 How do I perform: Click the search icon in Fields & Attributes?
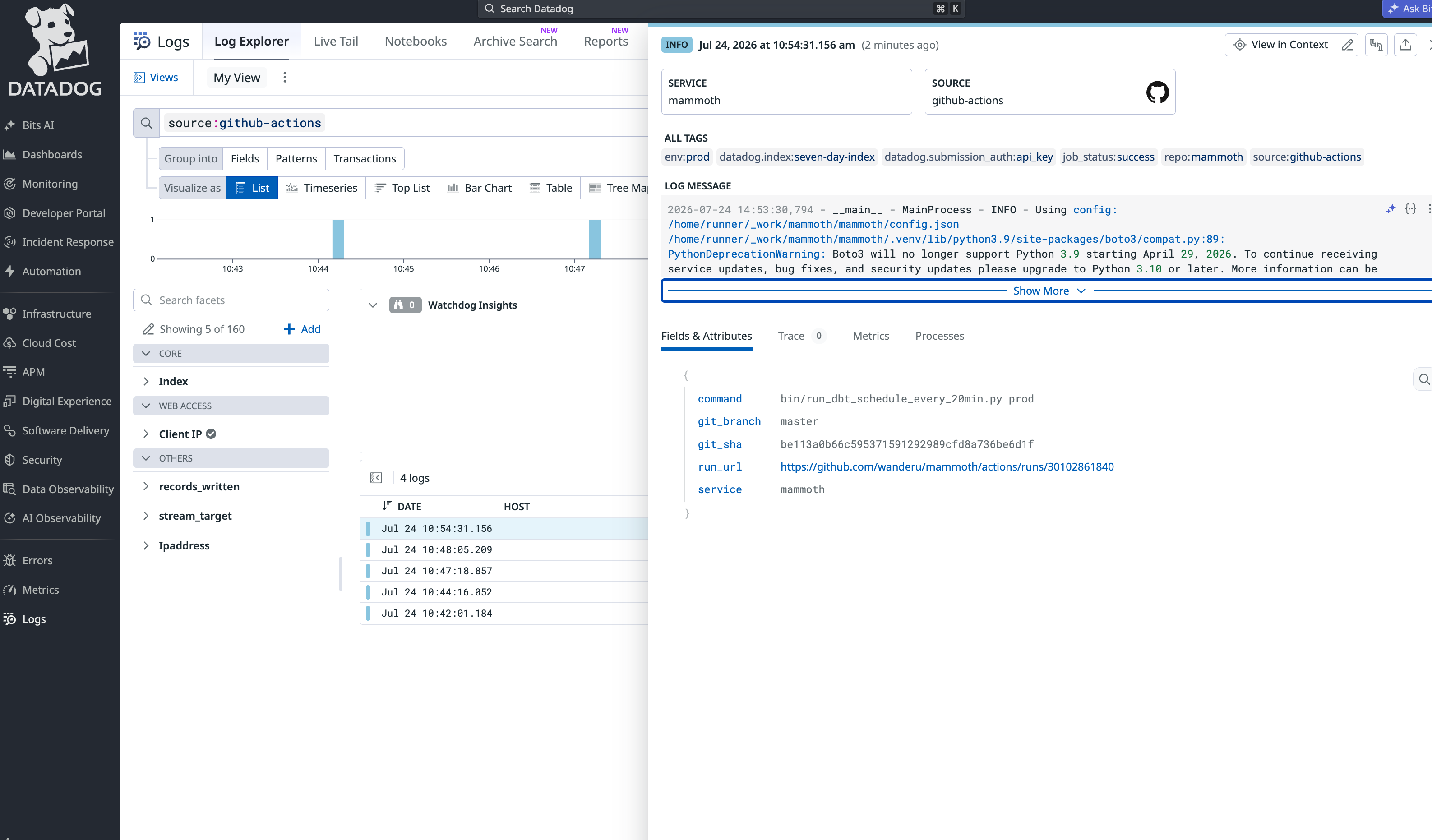click(x=1423, y=379)
